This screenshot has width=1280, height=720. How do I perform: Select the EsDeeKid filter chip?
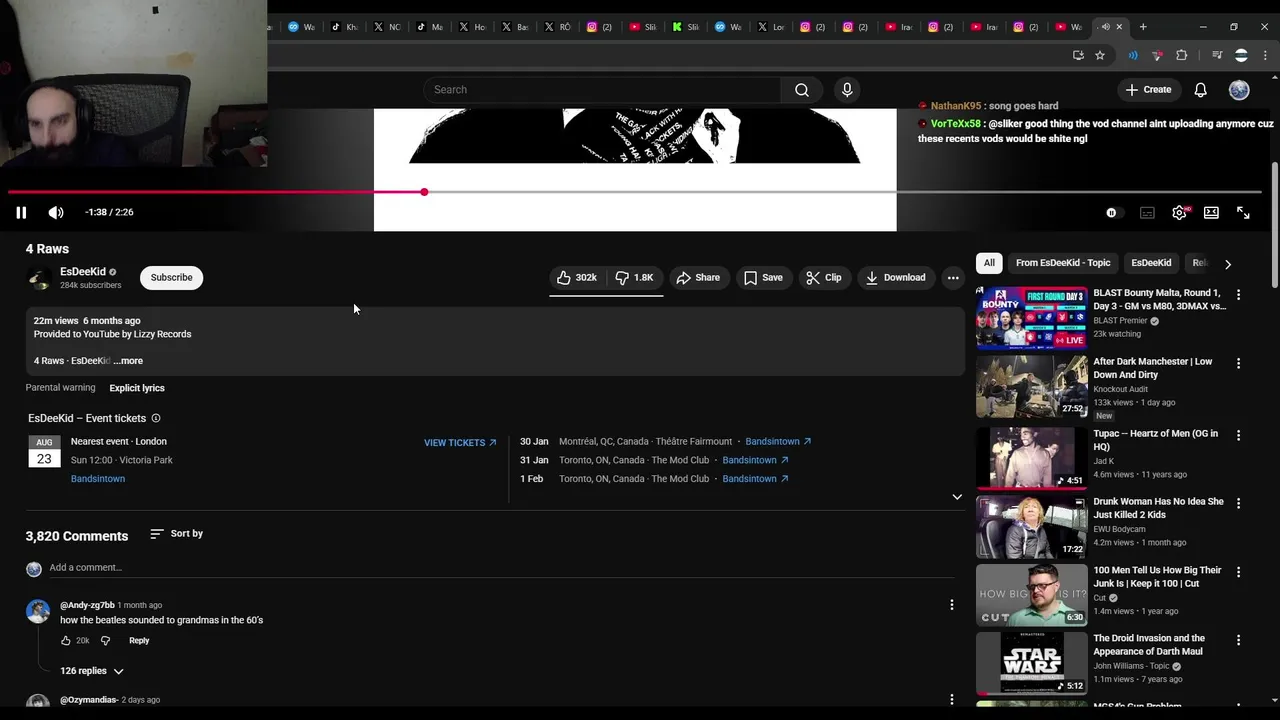pos(1151,263)
